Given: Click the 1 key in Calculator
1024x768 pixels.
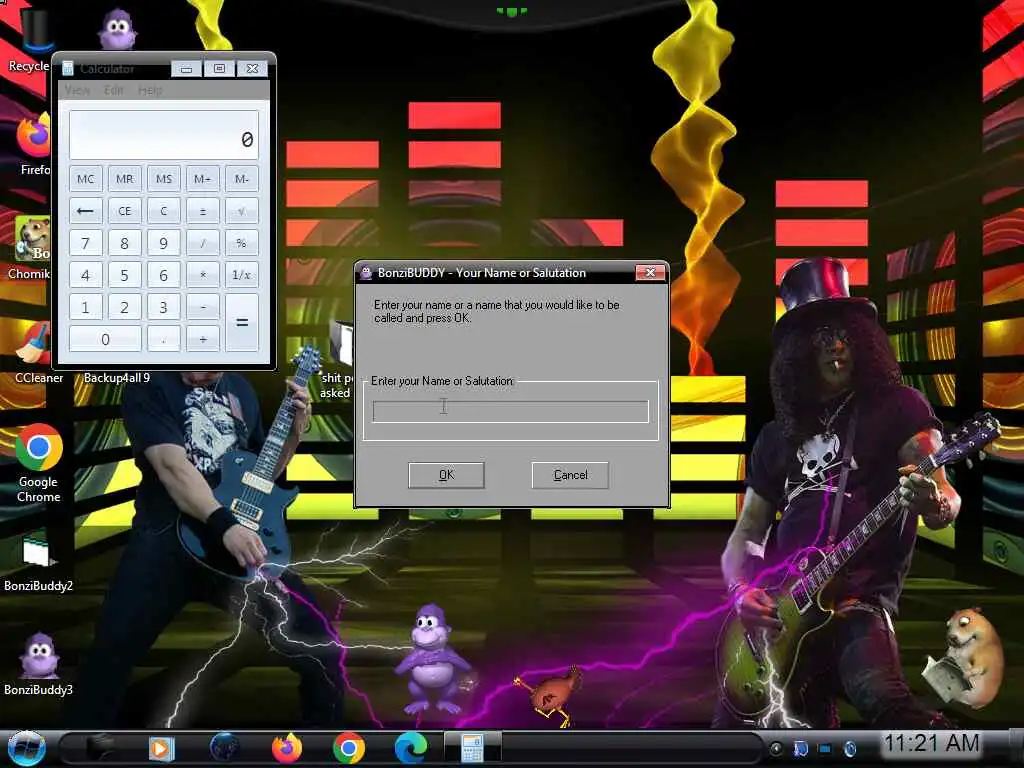Looking at the screenshot, I should coord(86,307).
